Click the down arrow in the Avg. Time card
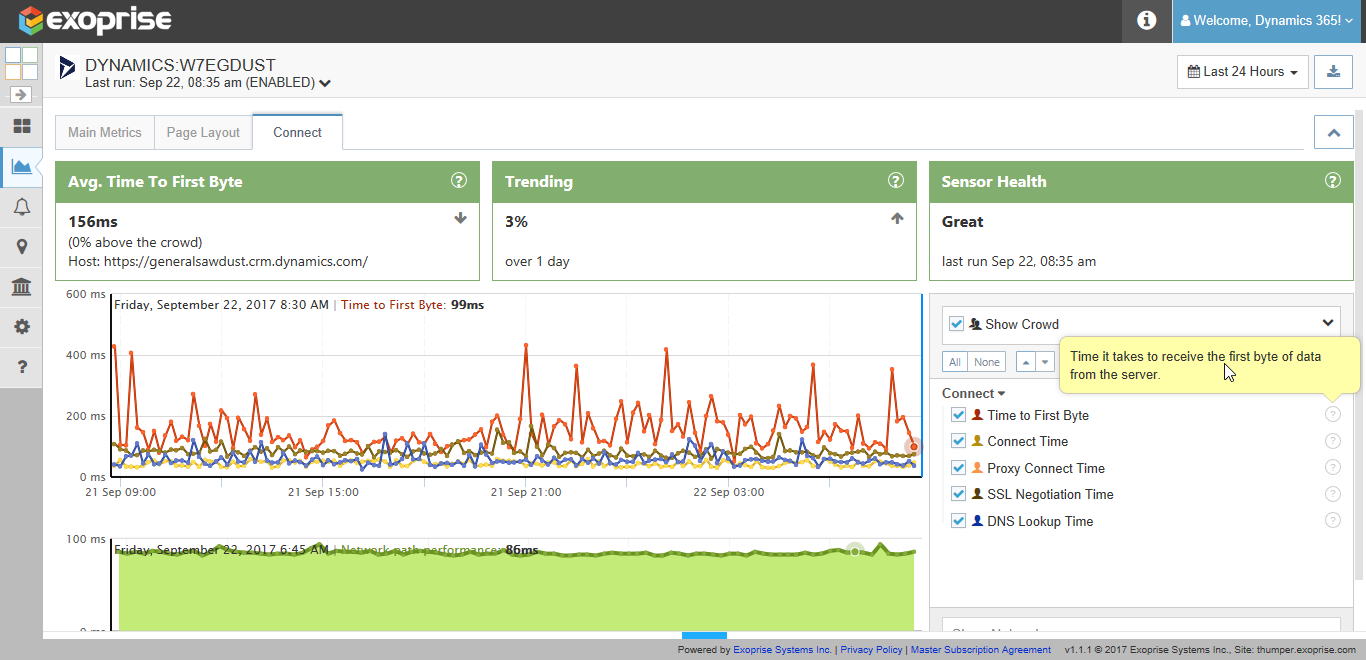The width and height of the screenshot is (1366, 660). click(x=460, y=218)
